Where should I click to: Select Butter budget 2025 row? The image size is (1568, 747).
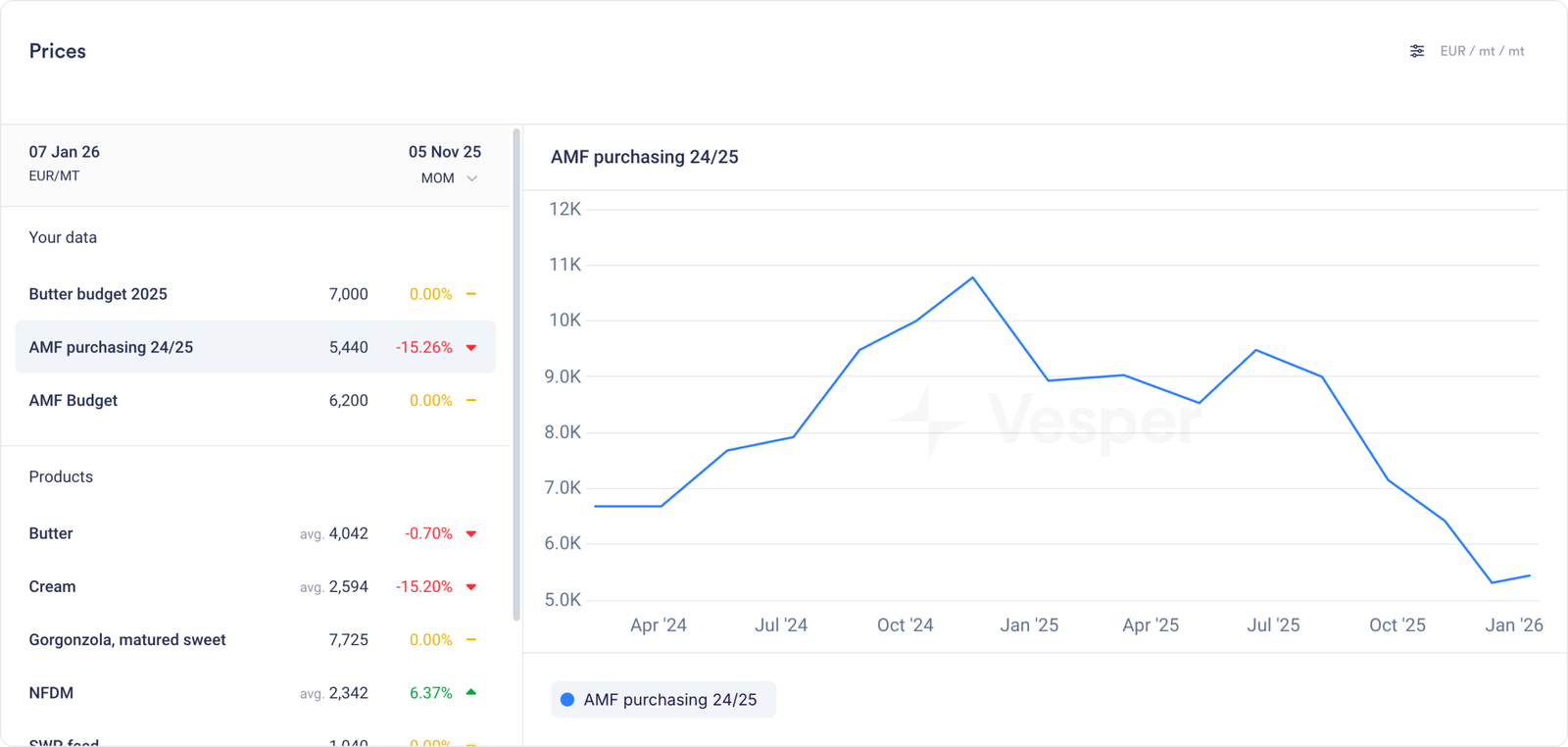coord(98,294)
